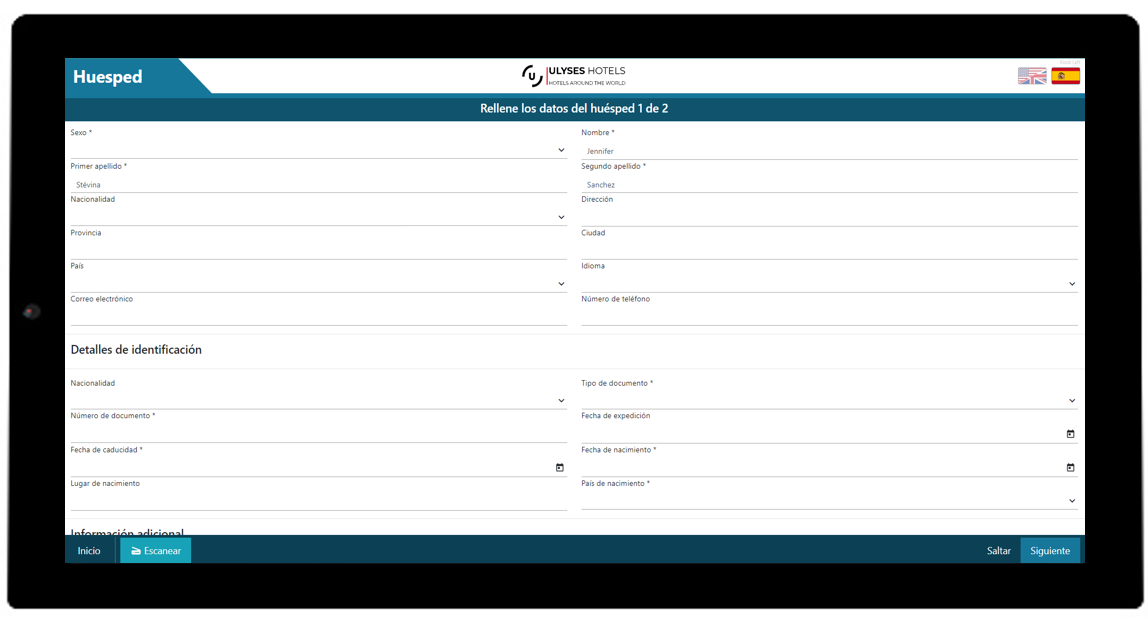1148x618 pixels.
Task: Select the Número de teléfono field
Action: pyautogui.click(x=829, y=316)
